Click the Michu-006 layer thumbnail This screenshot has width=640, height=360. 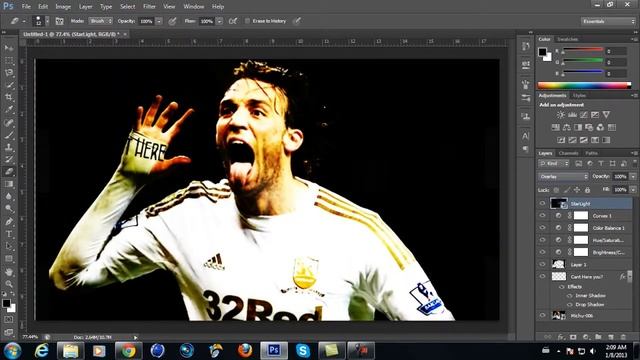click(558, 316)
